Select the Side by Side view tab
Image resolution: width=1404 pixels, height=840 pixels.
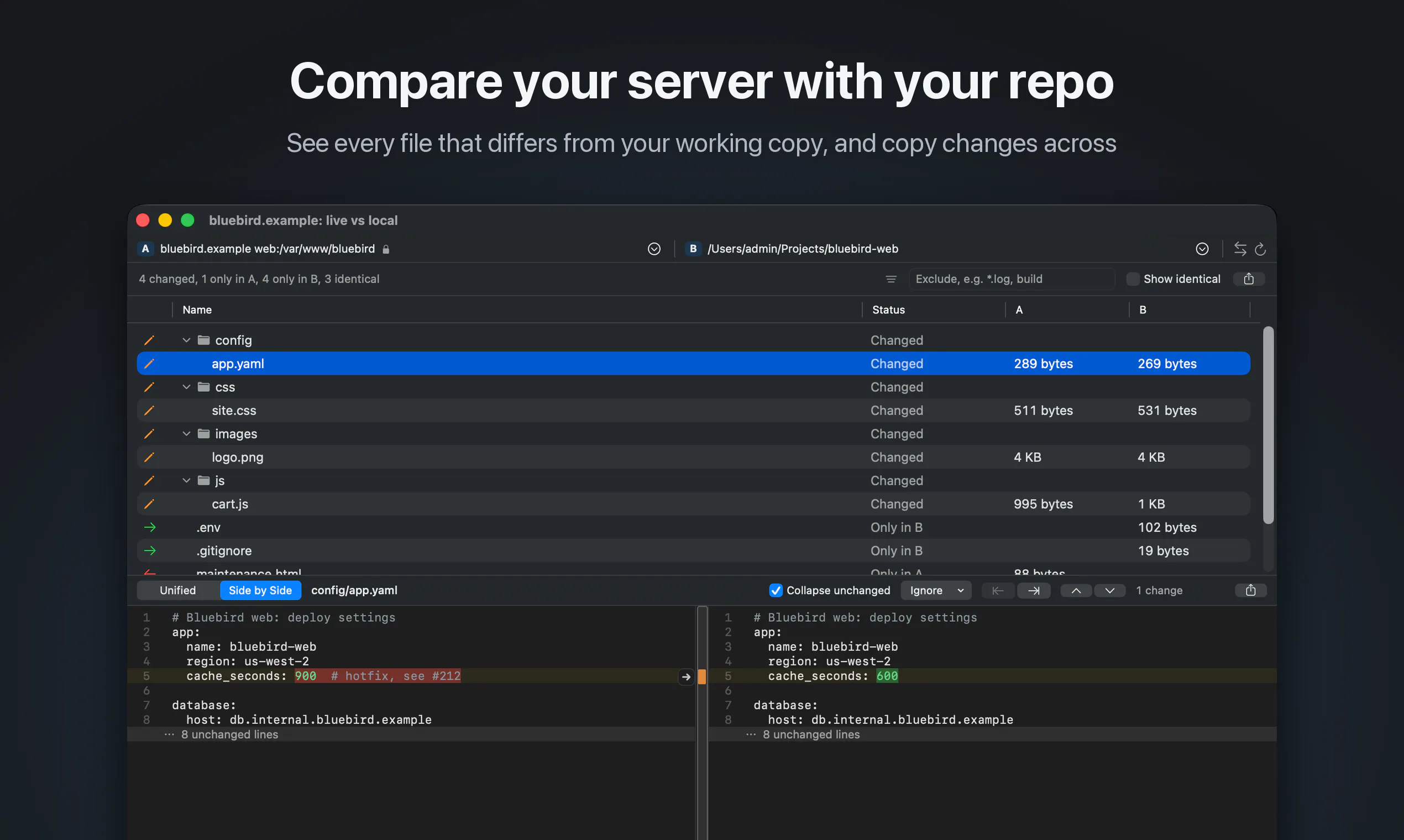pos(260,590)
